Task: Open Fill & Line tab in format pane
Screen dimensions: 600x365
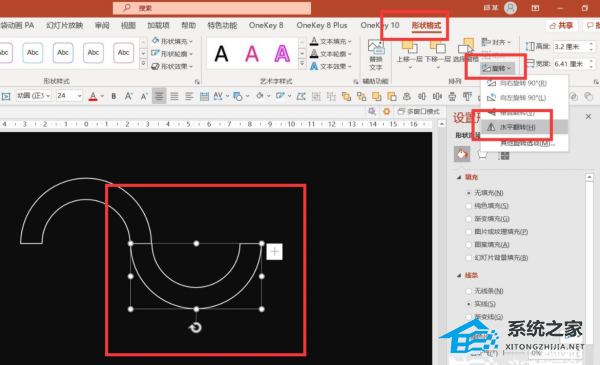Action: coord(462,154)
